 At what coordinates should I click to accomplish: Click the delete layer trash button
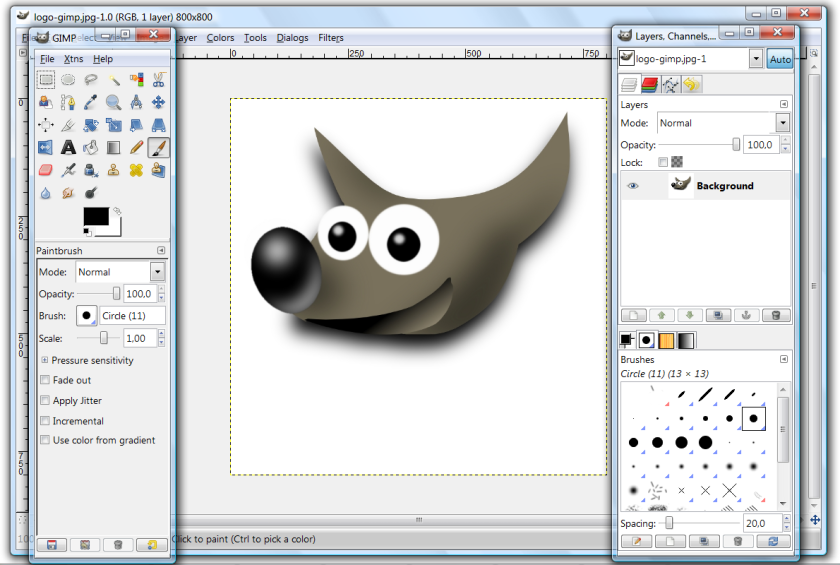[776, 315]
